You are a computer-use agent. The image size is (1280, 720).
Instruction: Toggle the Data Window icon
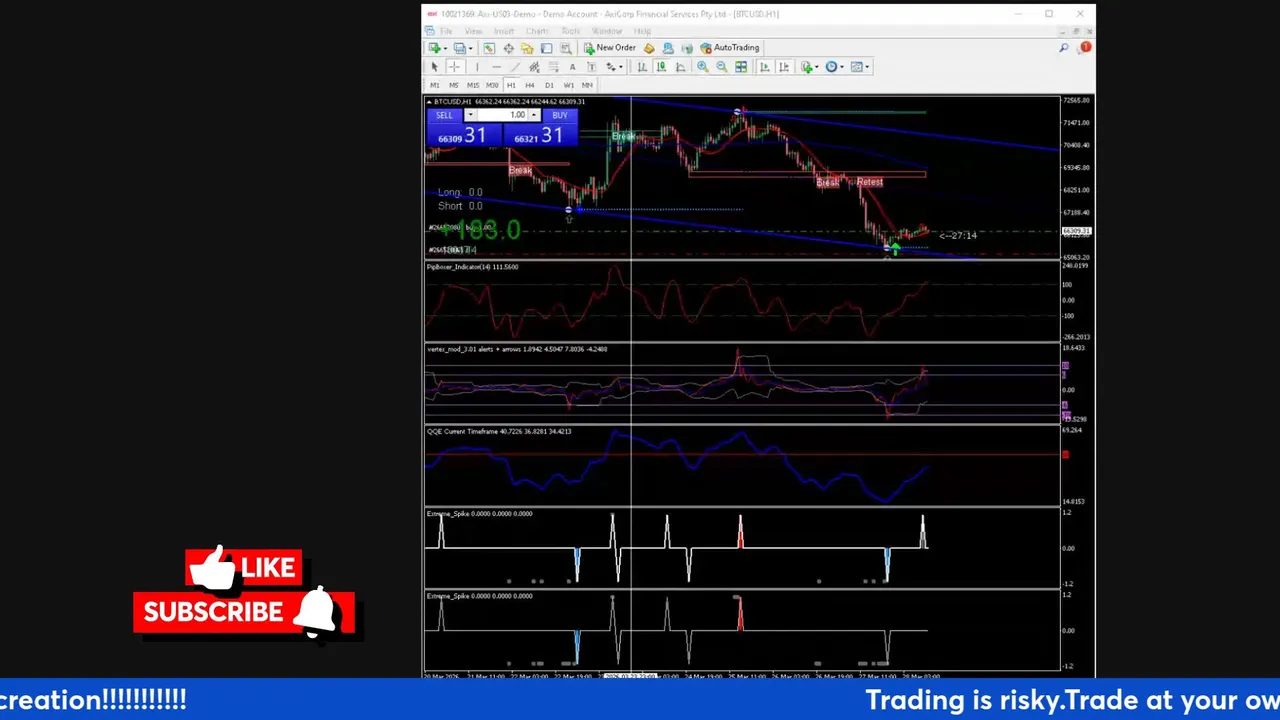508,48
